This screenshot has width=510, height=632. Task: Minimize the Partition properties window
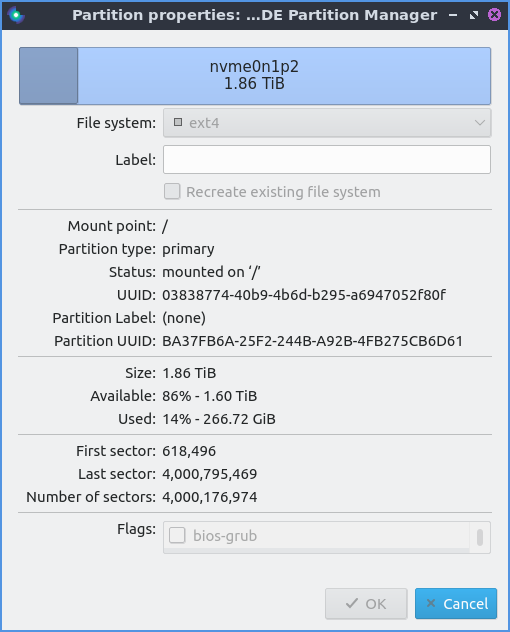(x=453, y=15)
